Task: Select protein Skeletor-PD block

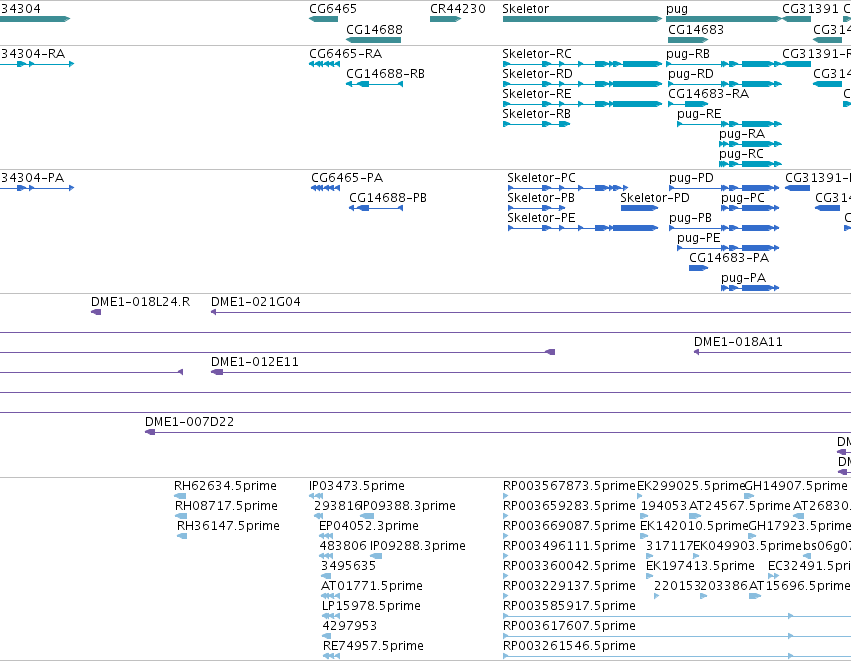Action: pyautogui.click(x=639, y=208)
